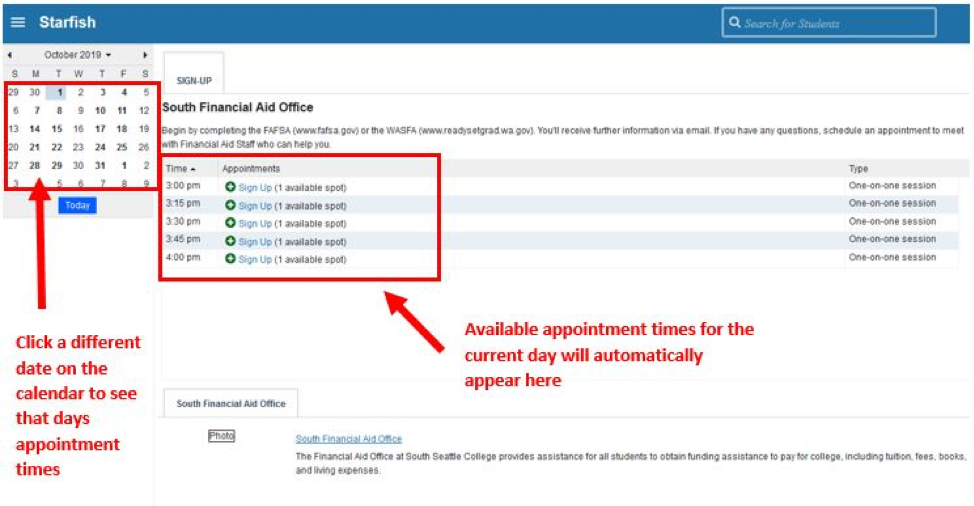974x506 pixels.
Task: Select October 31 on the calendar
Action: (101, 166)
